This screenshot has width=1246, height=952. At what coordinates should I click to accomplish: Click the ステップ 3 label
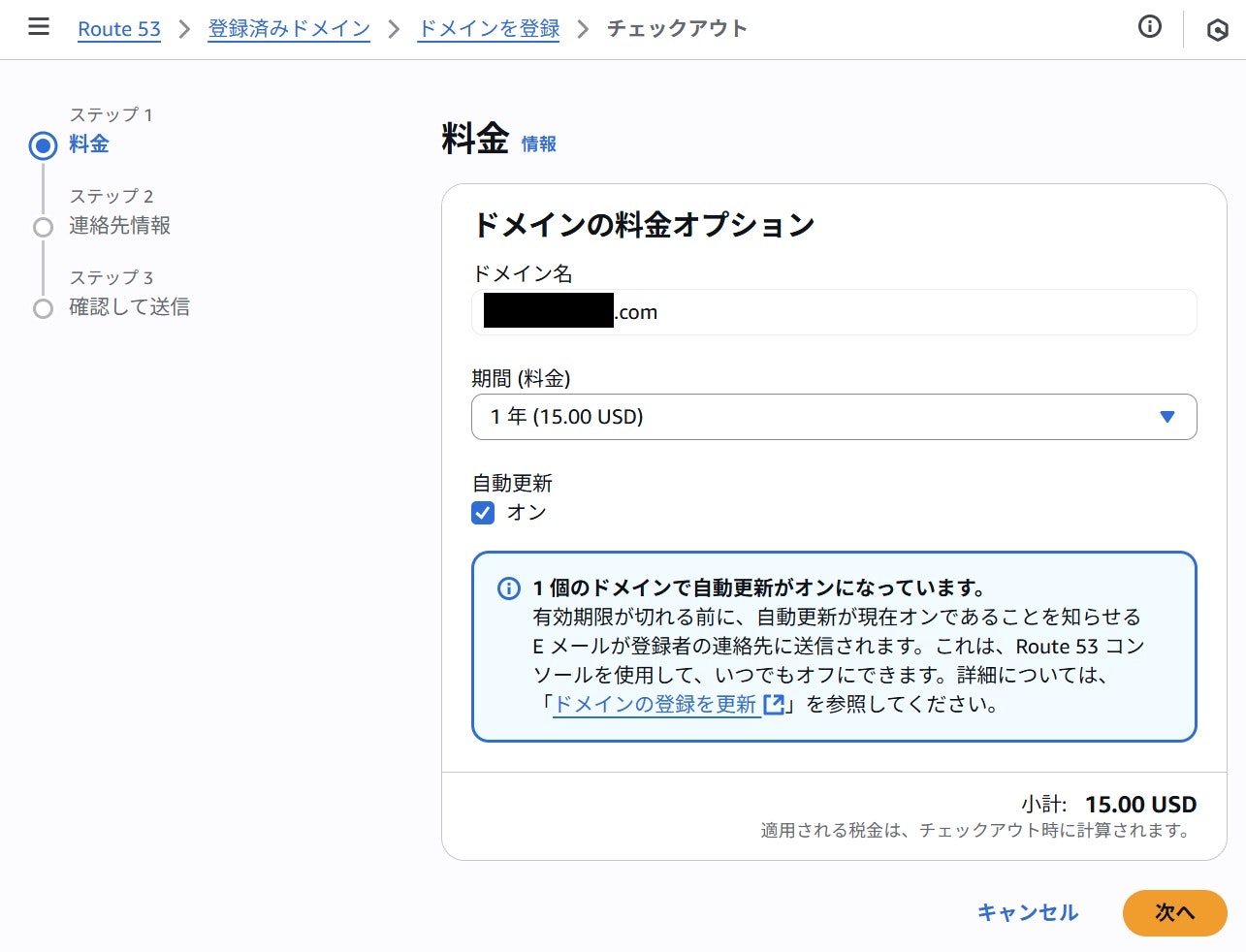(111, 278)
